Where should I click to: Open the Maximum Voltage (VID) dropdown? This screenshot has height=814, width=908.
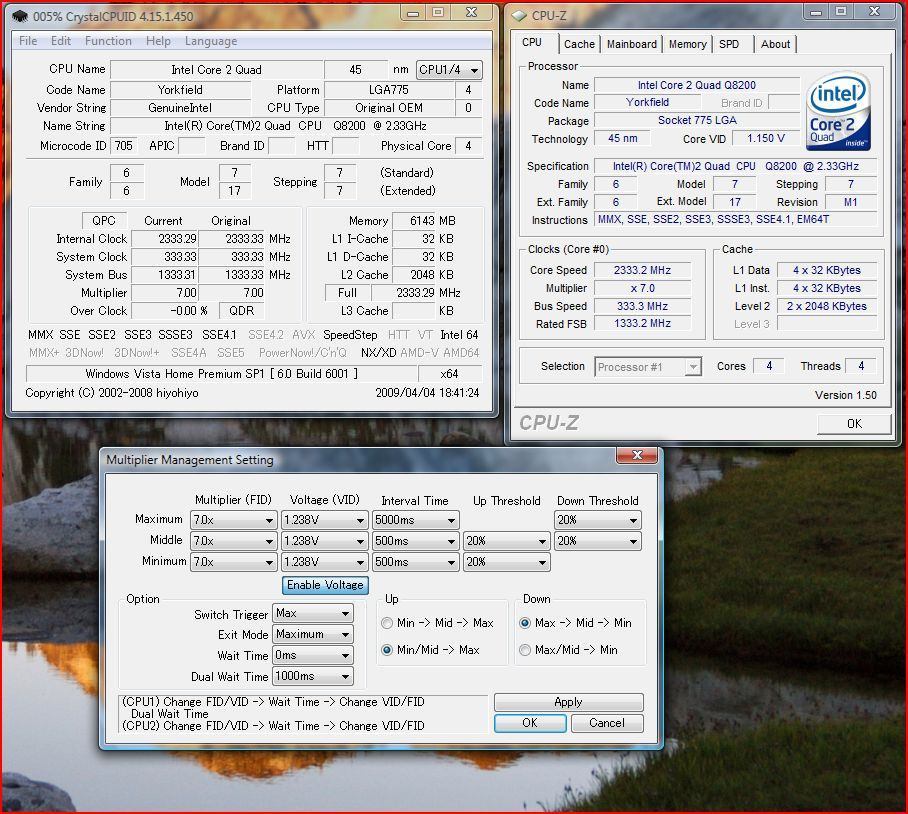pos(324,520)
